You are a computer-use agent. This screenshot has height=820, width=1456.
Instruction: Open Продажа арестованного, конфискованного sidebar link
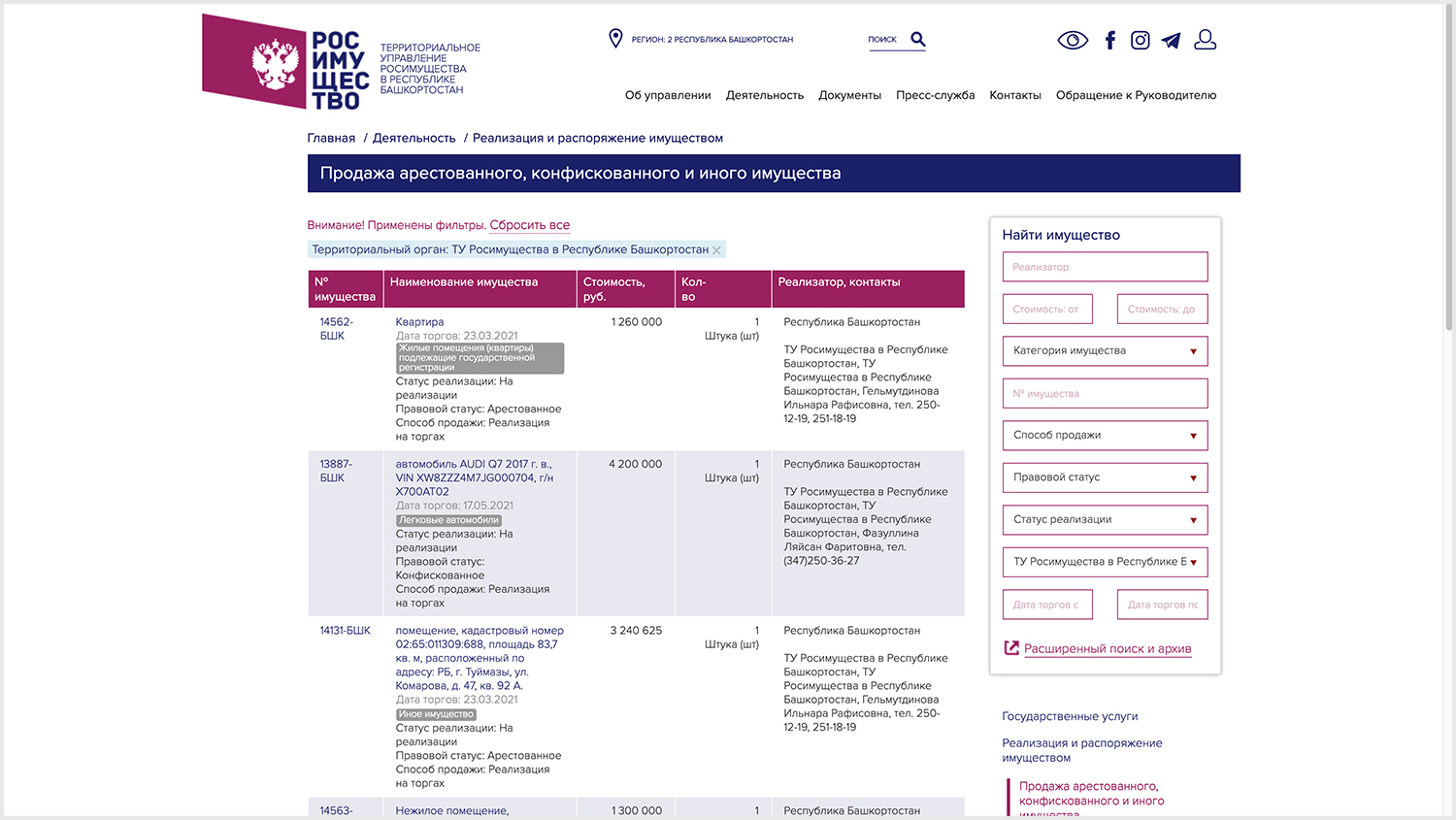tap(1091, 801)
